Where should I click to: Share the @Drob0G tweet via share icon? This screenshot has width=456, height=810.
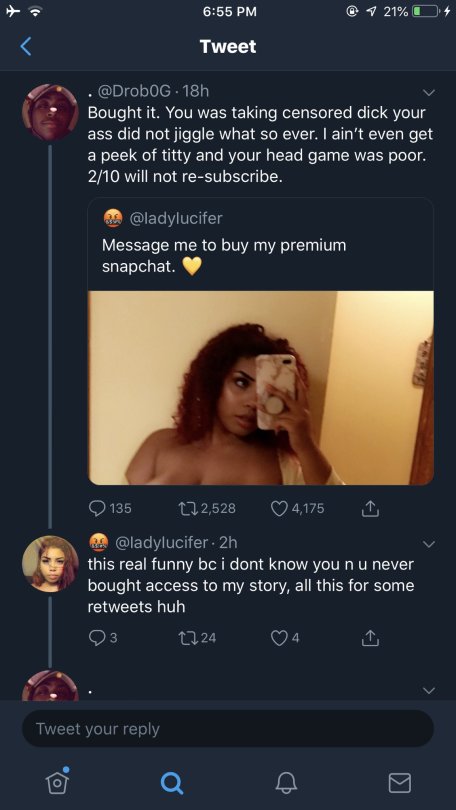(x=370, y=509)
